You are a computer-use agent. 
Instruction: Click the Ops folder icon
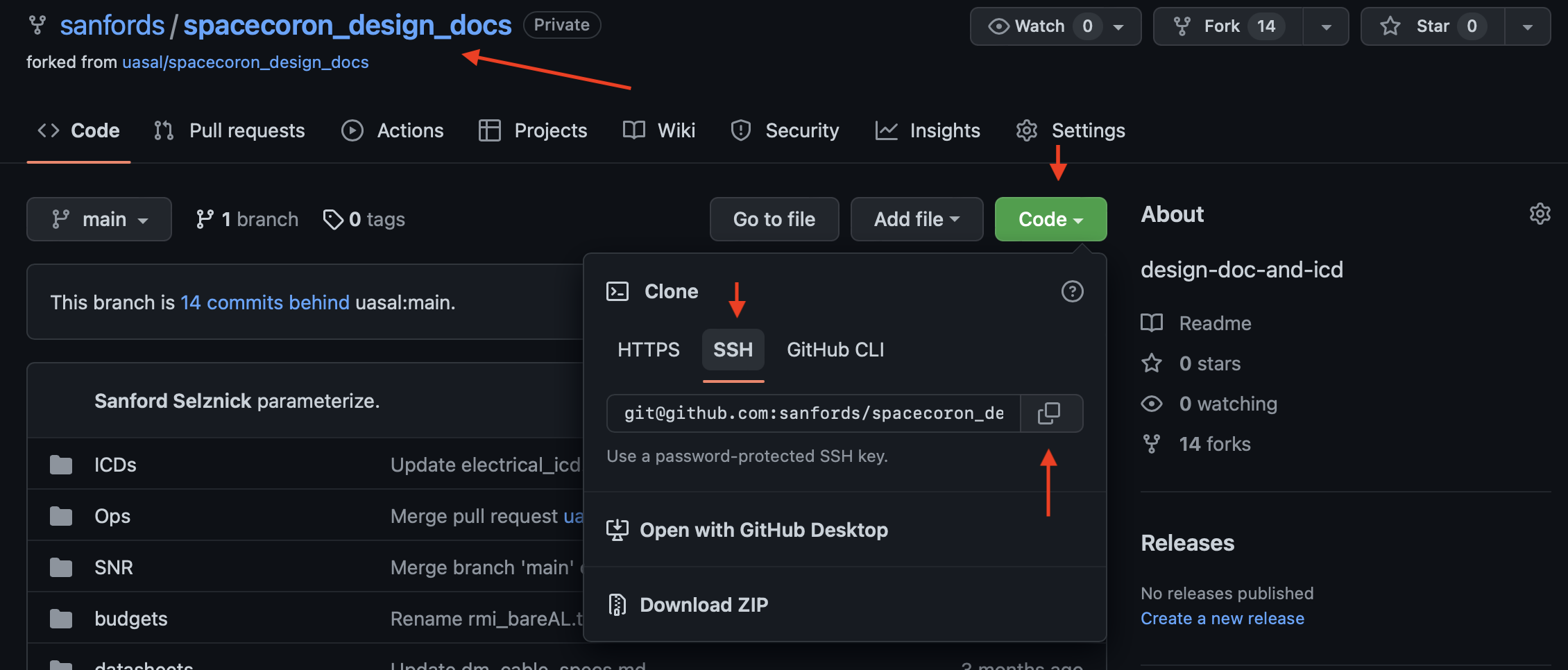[x=61, y=516]
